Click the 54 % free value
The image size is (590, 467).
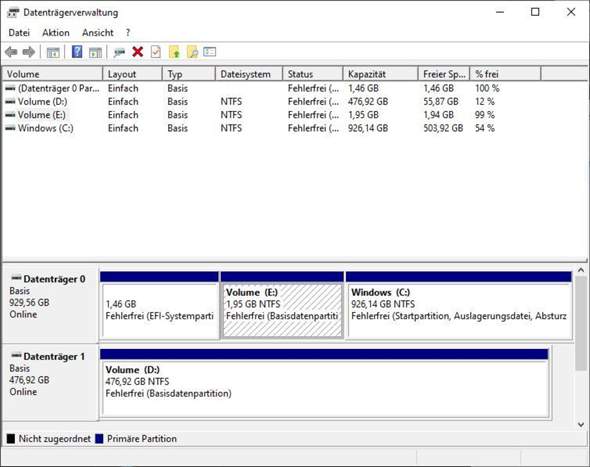485,128
